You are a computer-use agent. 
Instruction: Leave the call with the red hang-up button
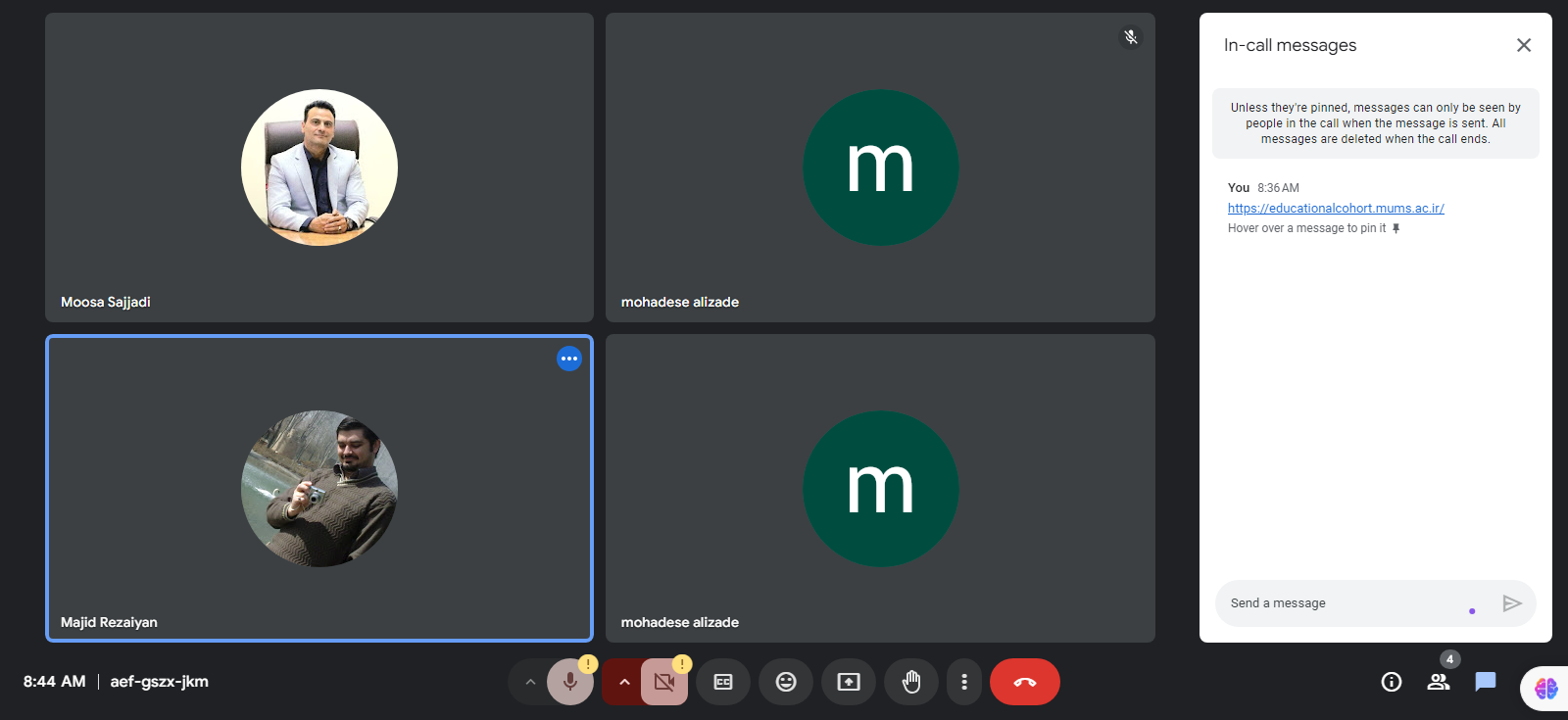(1024, 682)
